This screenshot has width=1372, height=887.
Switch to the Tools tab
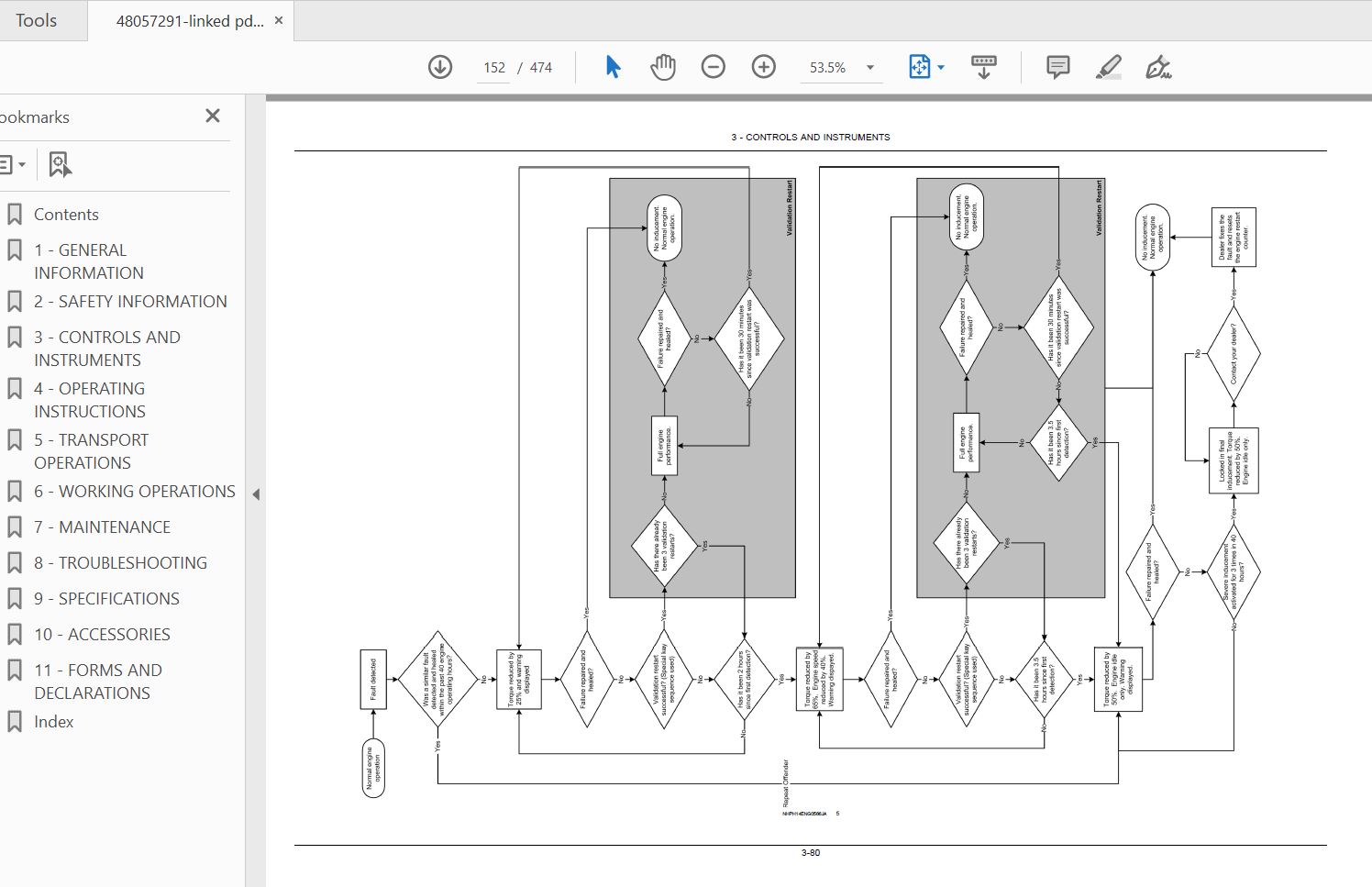pyautogui.click(x=37, y=20)
